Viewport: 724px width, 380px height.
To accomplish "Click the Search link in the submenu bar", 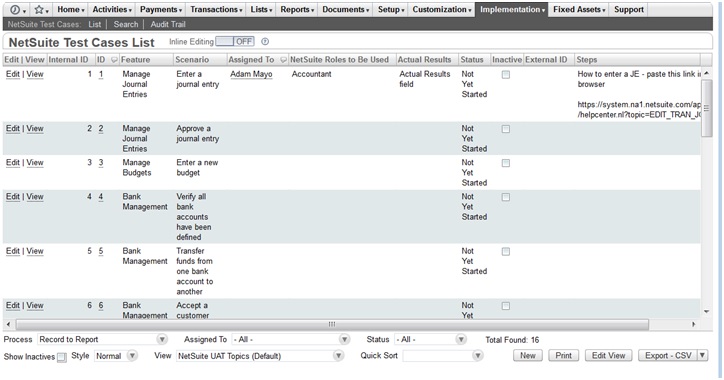I will pos(126,24).
